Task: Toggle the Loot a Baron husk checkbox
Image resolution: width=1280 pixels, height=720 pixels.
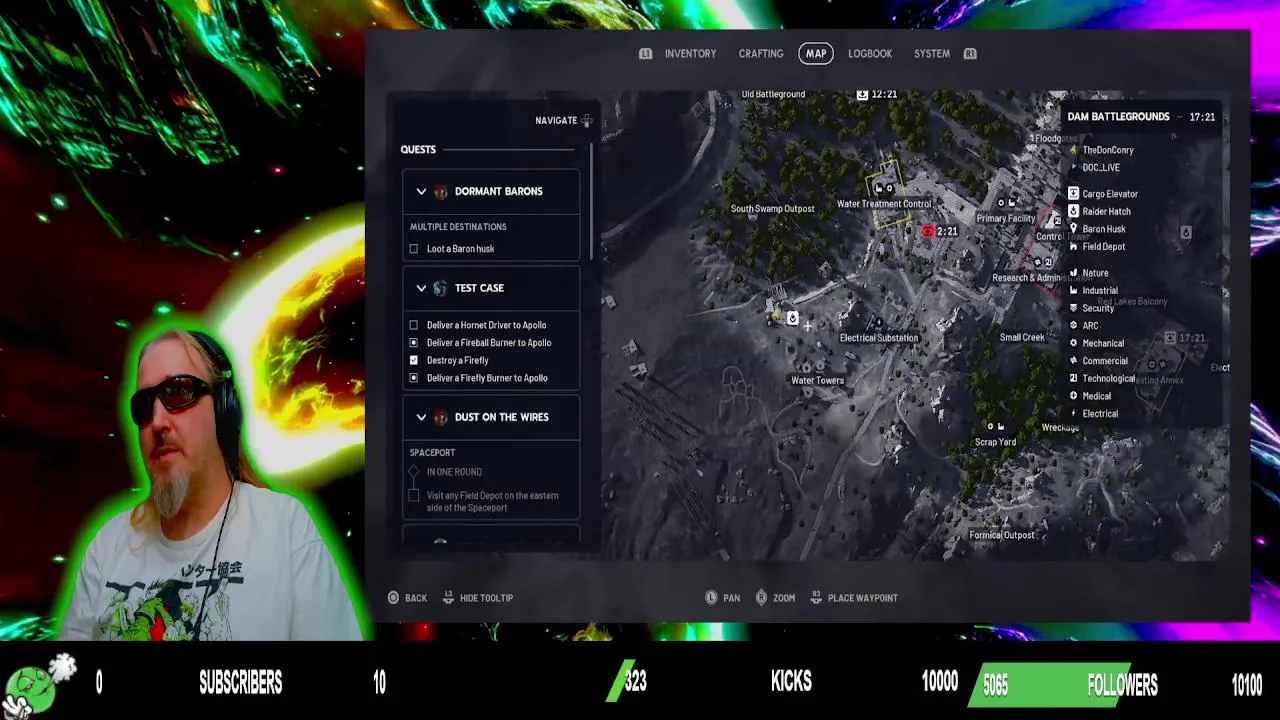Action: point(414,249)
